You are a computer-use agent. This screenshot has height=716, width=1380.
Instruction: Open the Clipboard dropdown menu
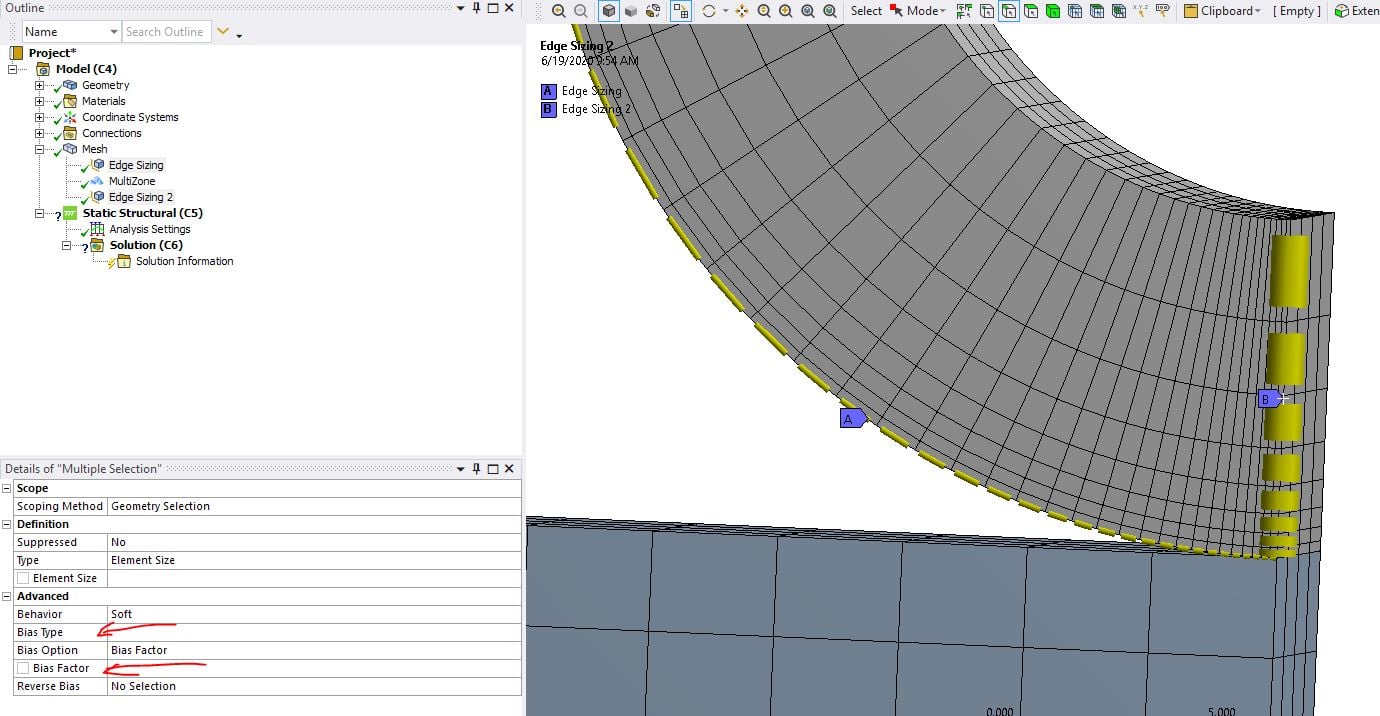(x=1224, y=11)
